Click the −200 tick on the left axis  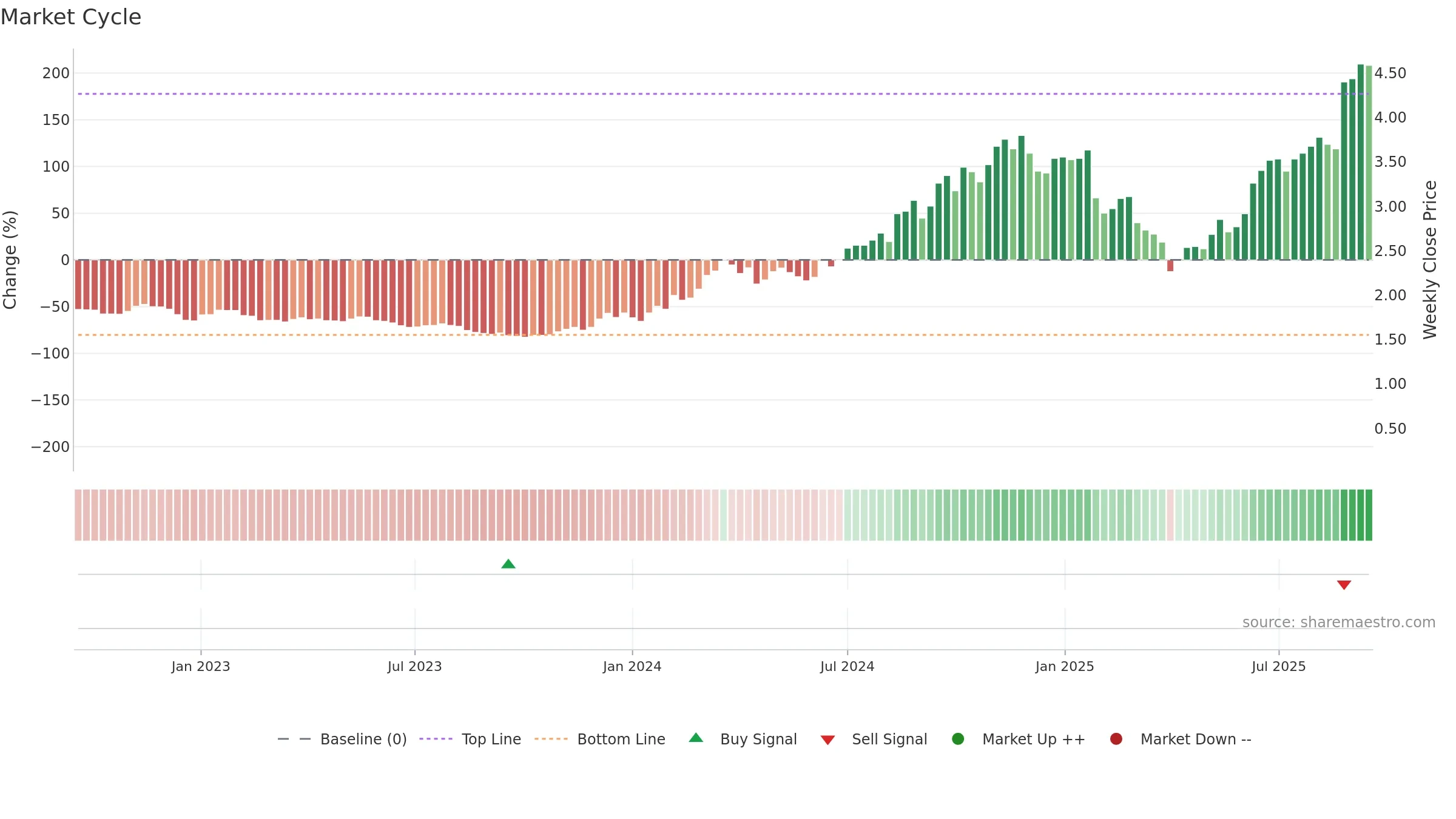point(50,447)
